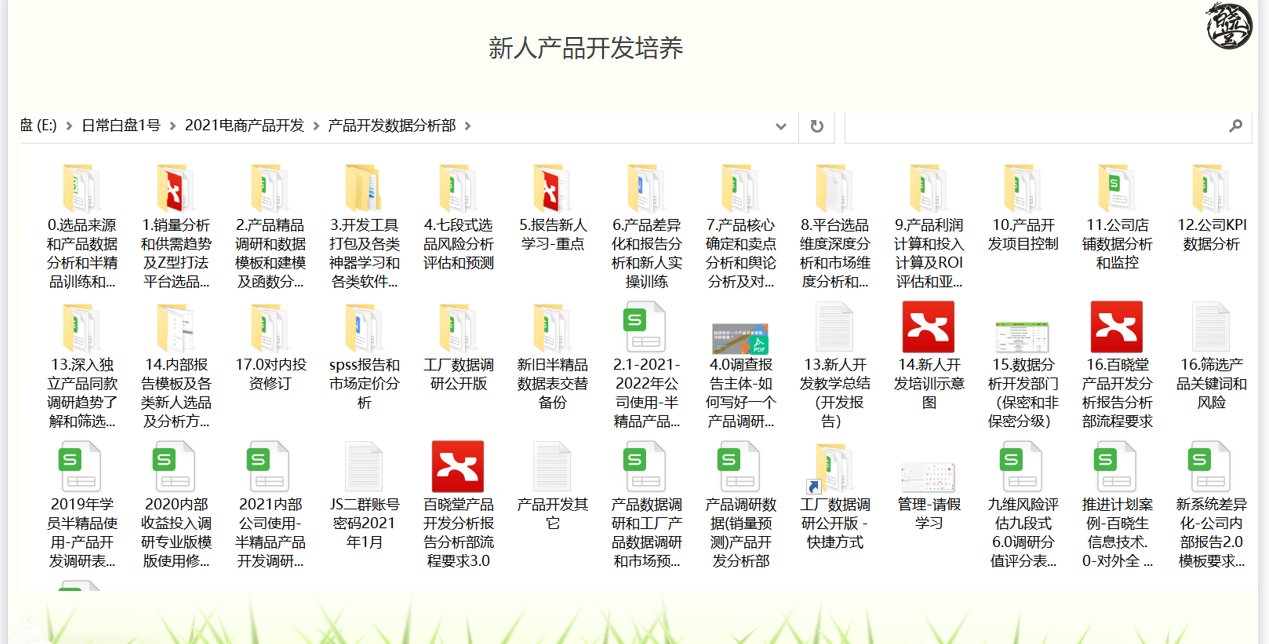Open shortcut 工厂数据调研公开版 - 快捷方式
Viewport: 1269px width, 644px height.
pos(834,496)
